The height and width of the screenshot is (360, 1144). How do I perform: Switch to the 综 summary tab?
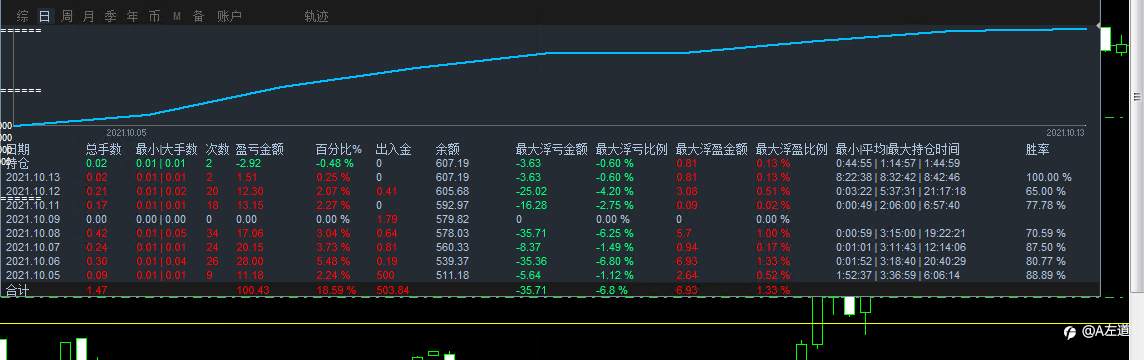coord(23,16)
